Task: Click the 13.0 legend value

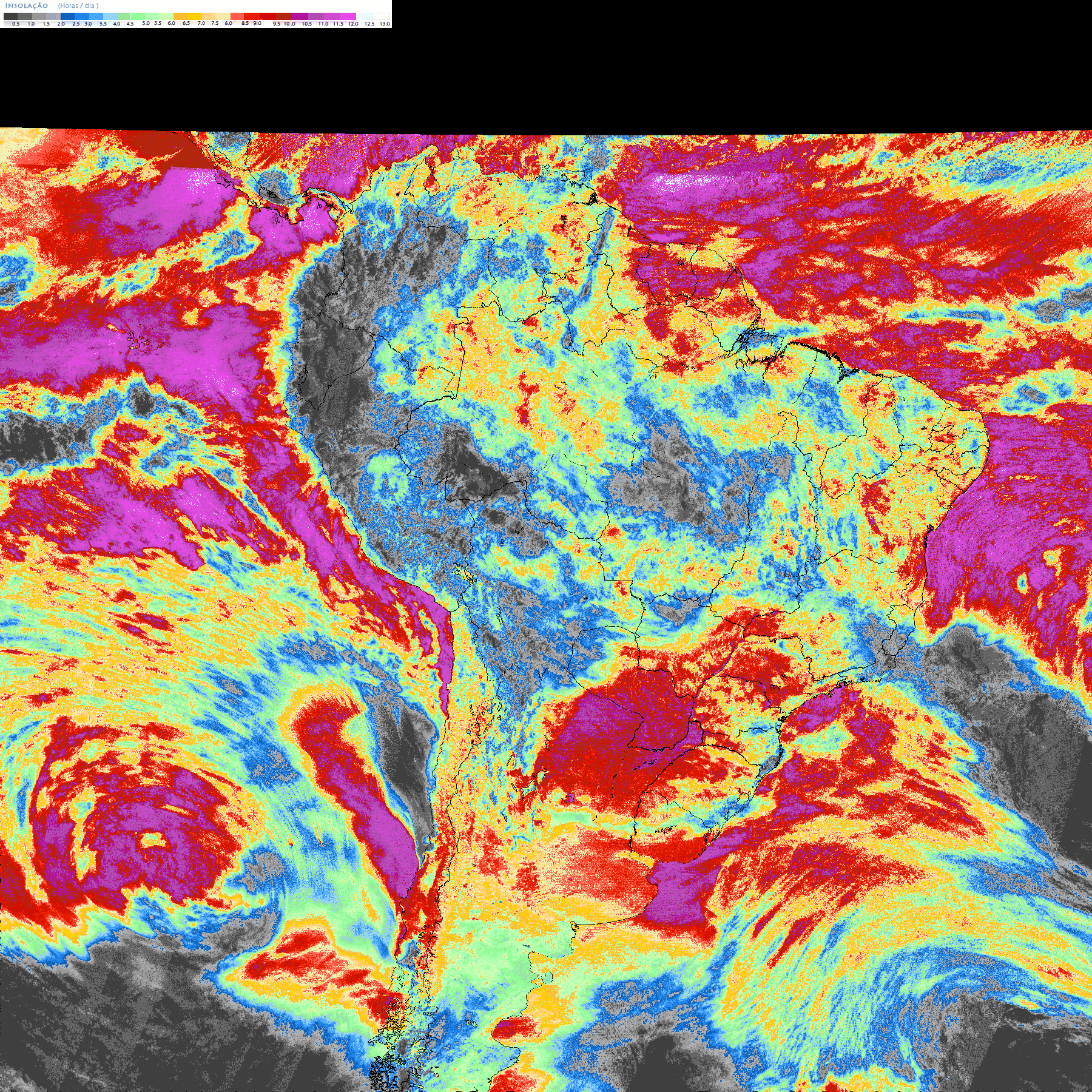Action: point(385,24)
